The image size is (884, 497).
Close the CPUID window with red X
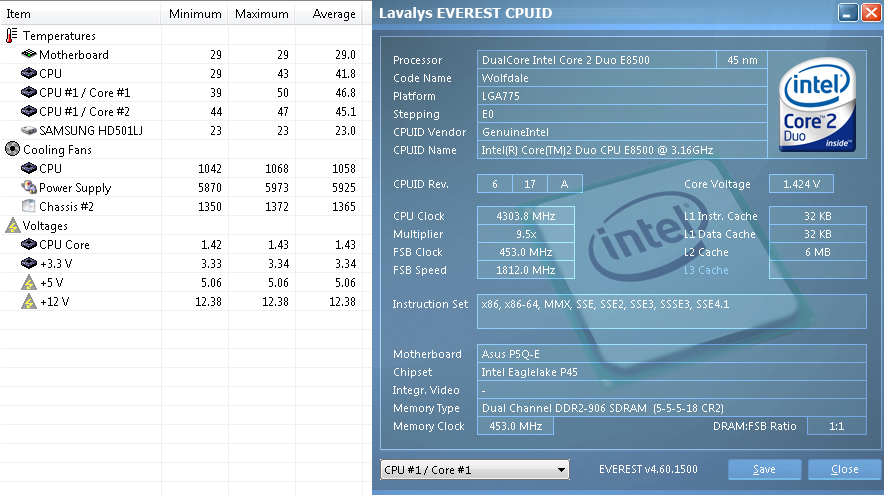click(x=871, y=12)
